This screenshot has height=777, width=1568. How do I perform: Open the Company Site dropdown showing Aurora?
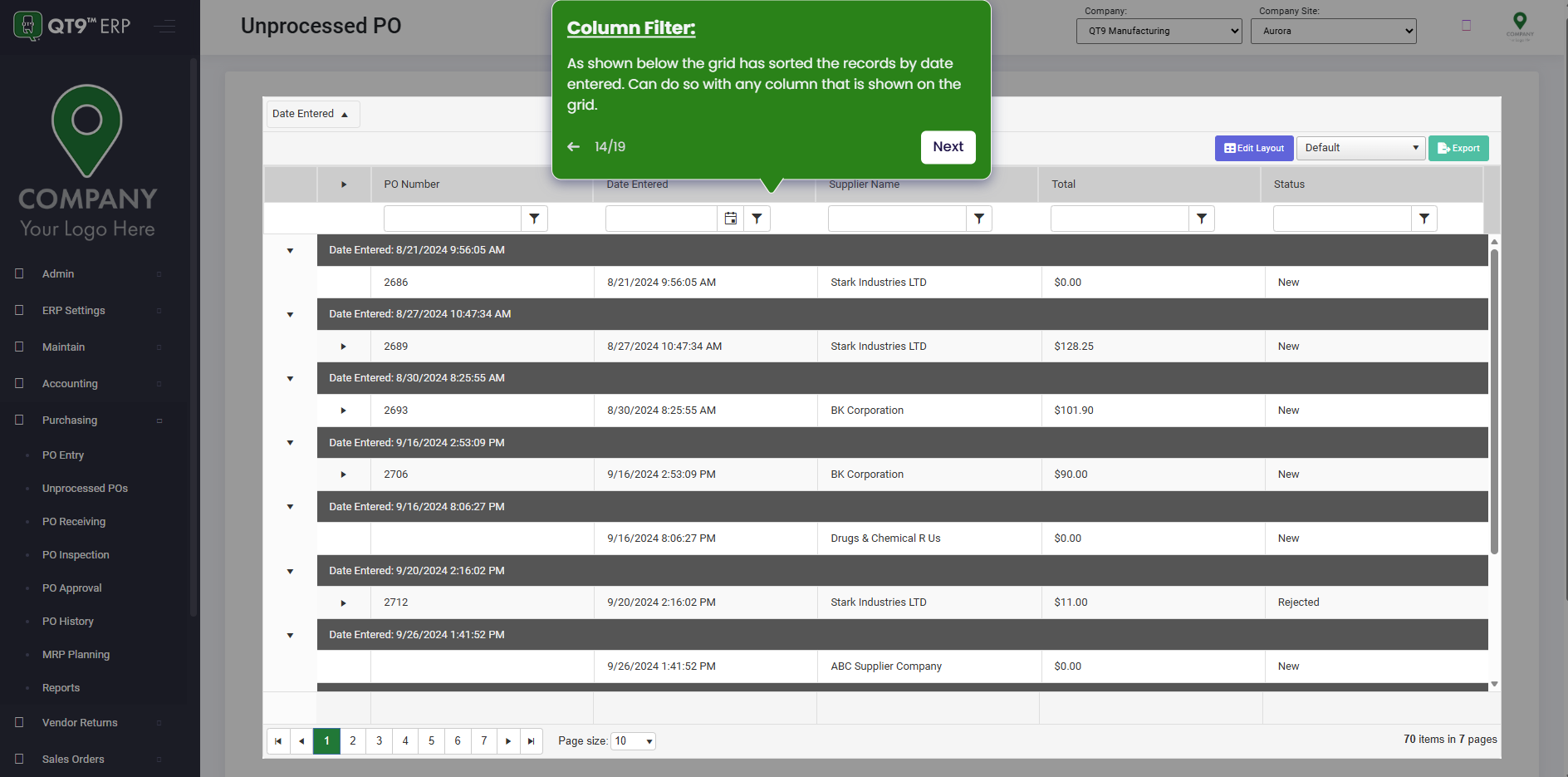[1333, 31]
